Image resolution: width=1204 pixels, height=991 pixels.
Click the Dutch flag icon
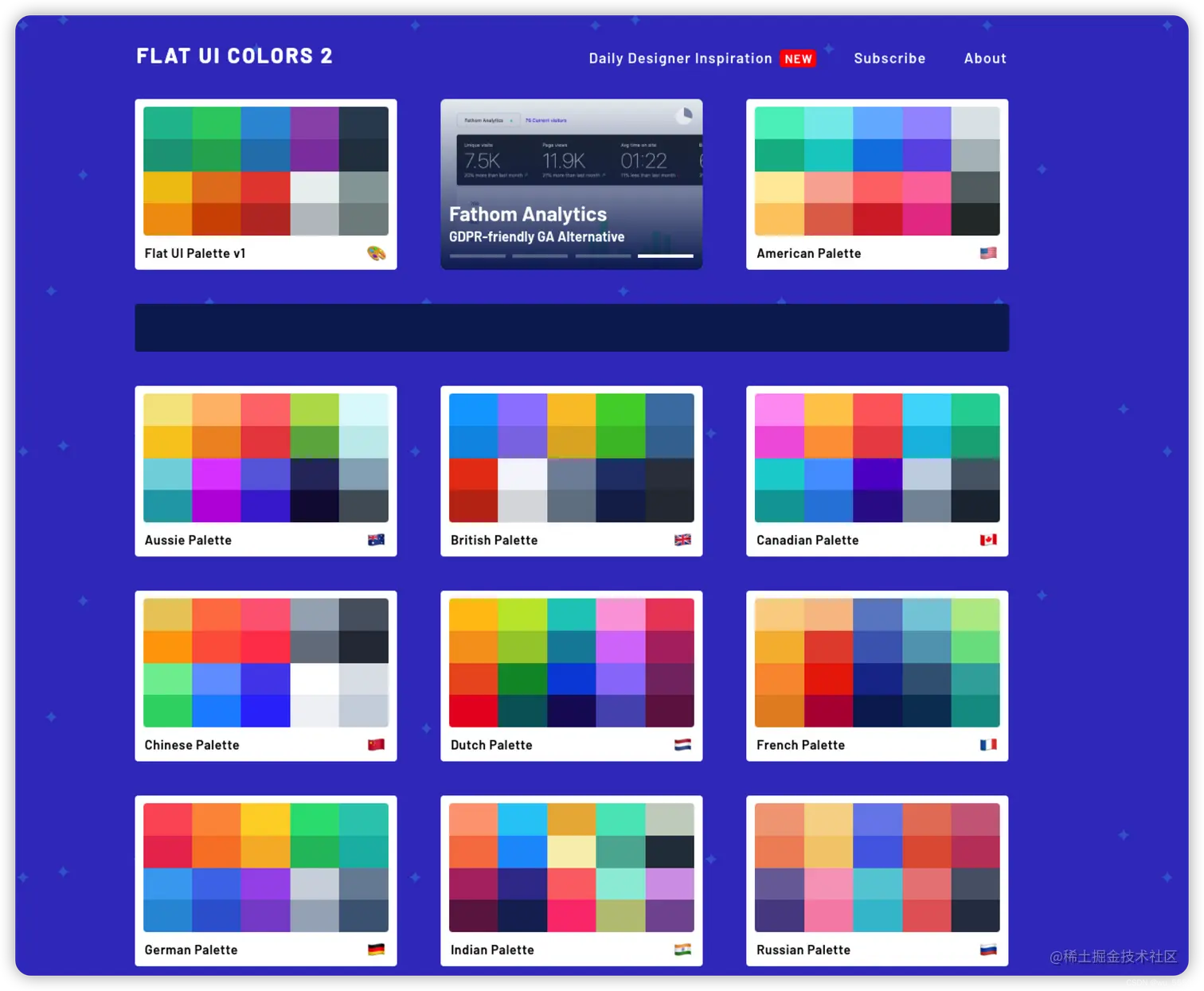(682, 745)
